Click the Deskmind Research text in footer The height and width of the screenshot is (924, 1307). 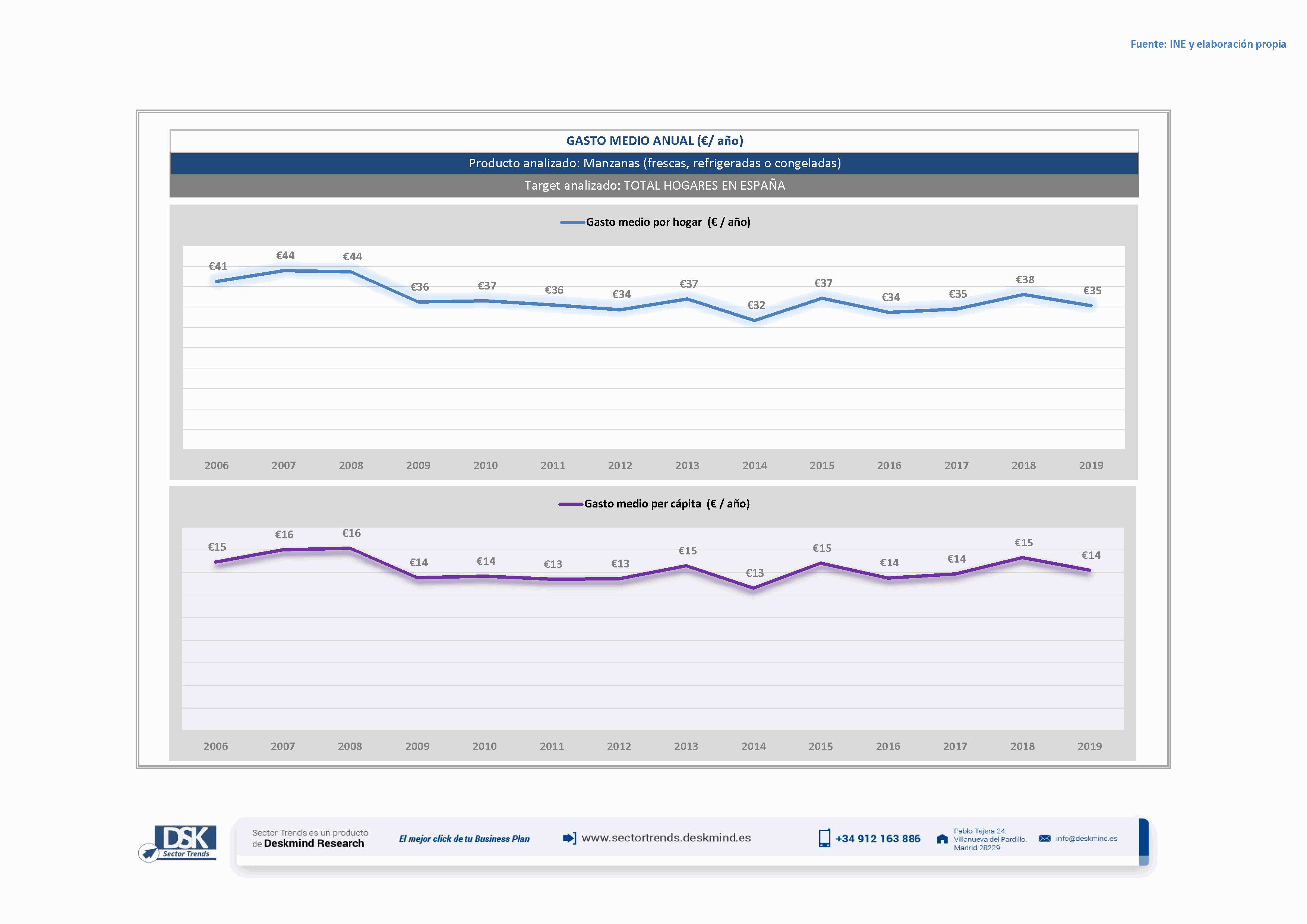coord(314,844)
